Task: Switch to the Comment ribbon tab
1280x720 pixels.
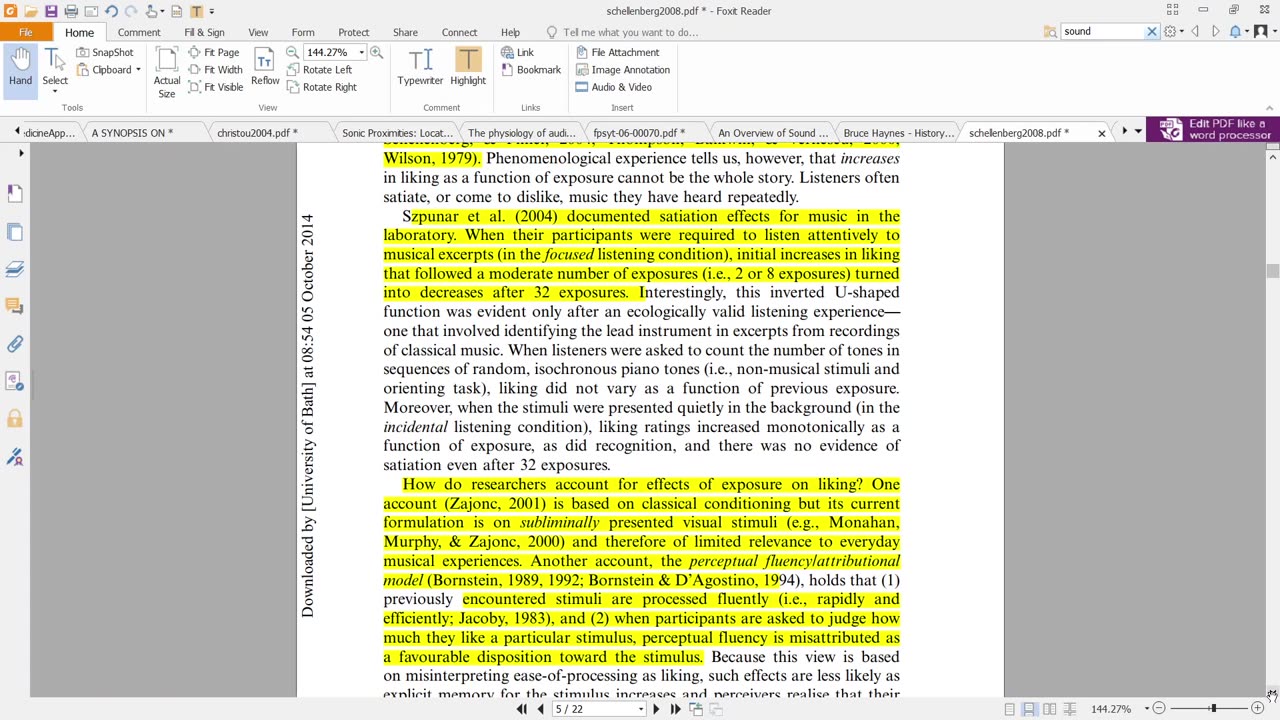Action: pos(139,32)
